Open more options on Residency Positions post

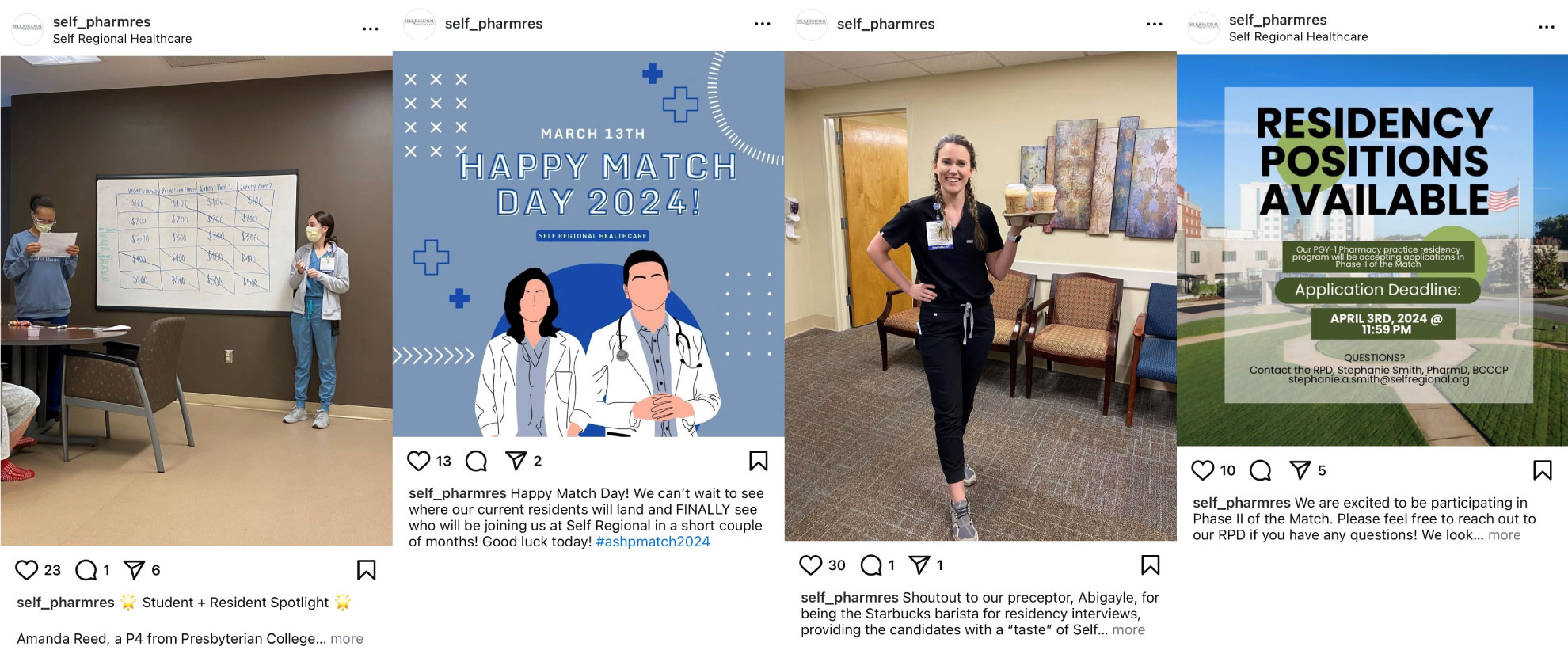(x=1547, y=27)
